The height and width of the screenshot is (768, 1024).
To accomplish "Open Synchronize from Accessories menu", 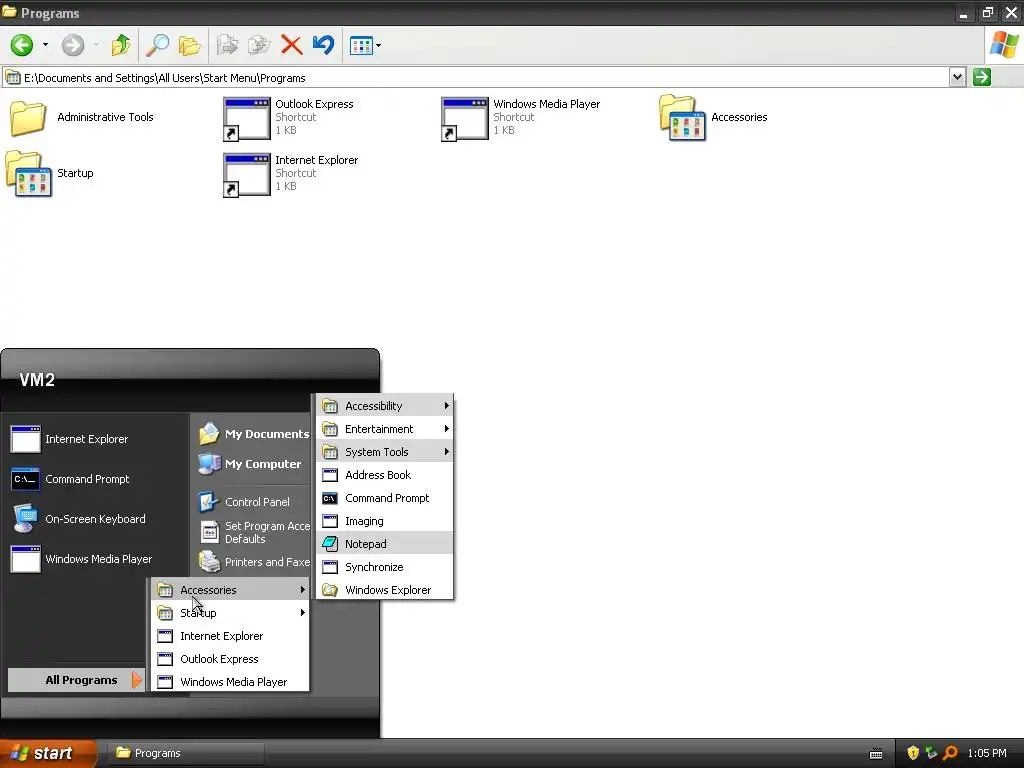I will point(385,567).
